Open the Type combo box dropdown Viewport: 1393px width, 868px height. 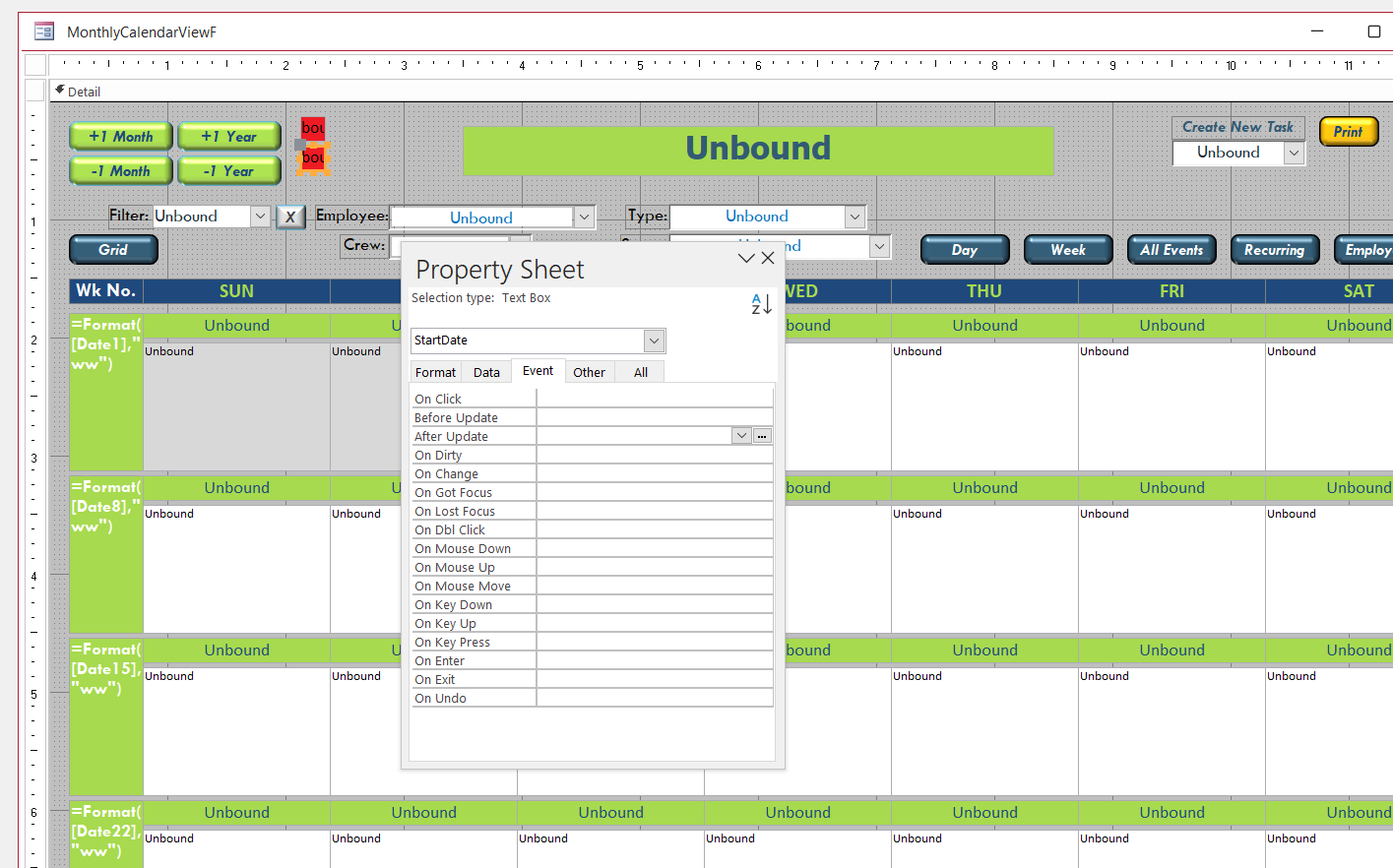(x=855, y=217)
